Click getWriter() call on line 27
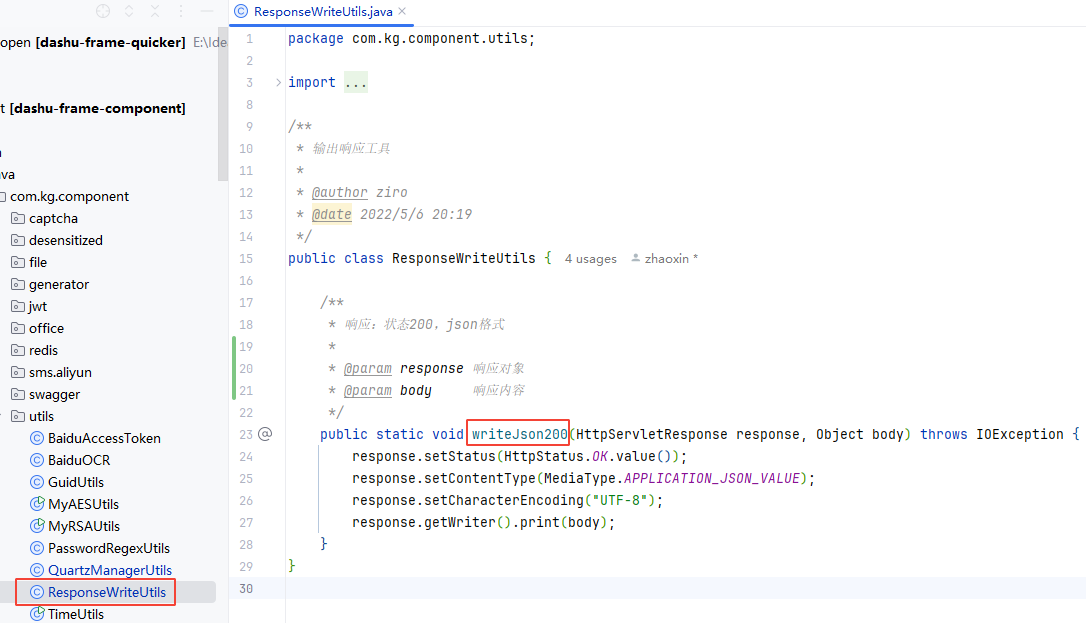Image resolution: width=1086 pixels, height=623 pixels. click(468, 523)
